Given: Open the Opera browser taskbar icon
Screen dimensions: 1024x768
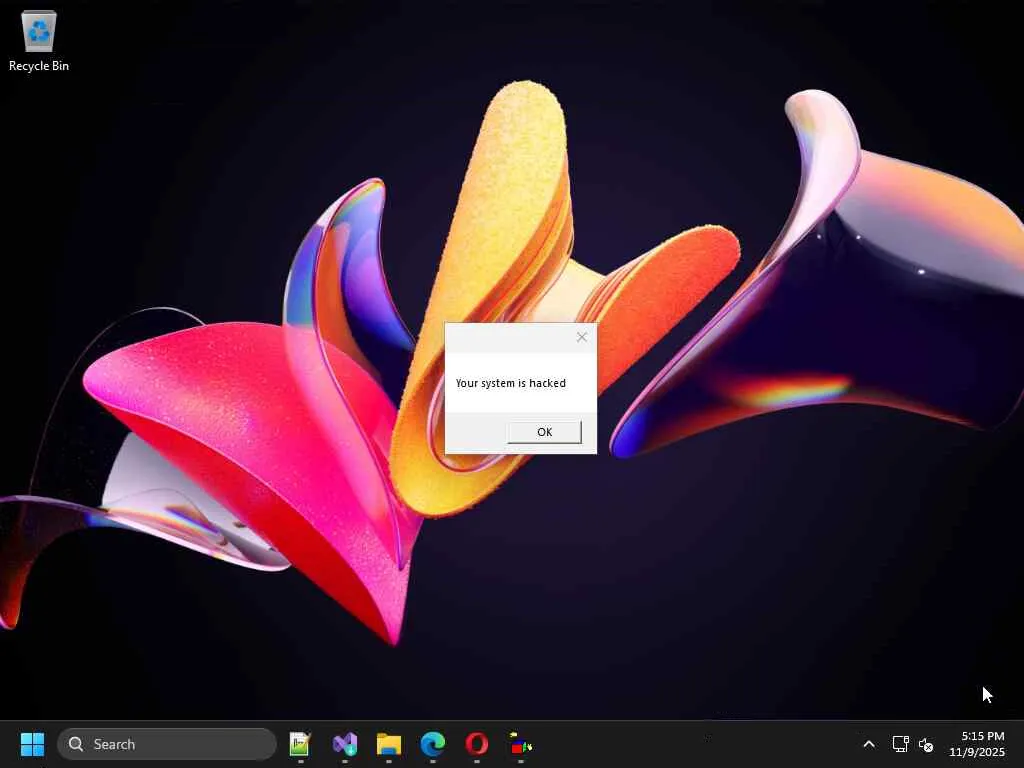Looking at the screenshot, I should [x=477, y=744].
